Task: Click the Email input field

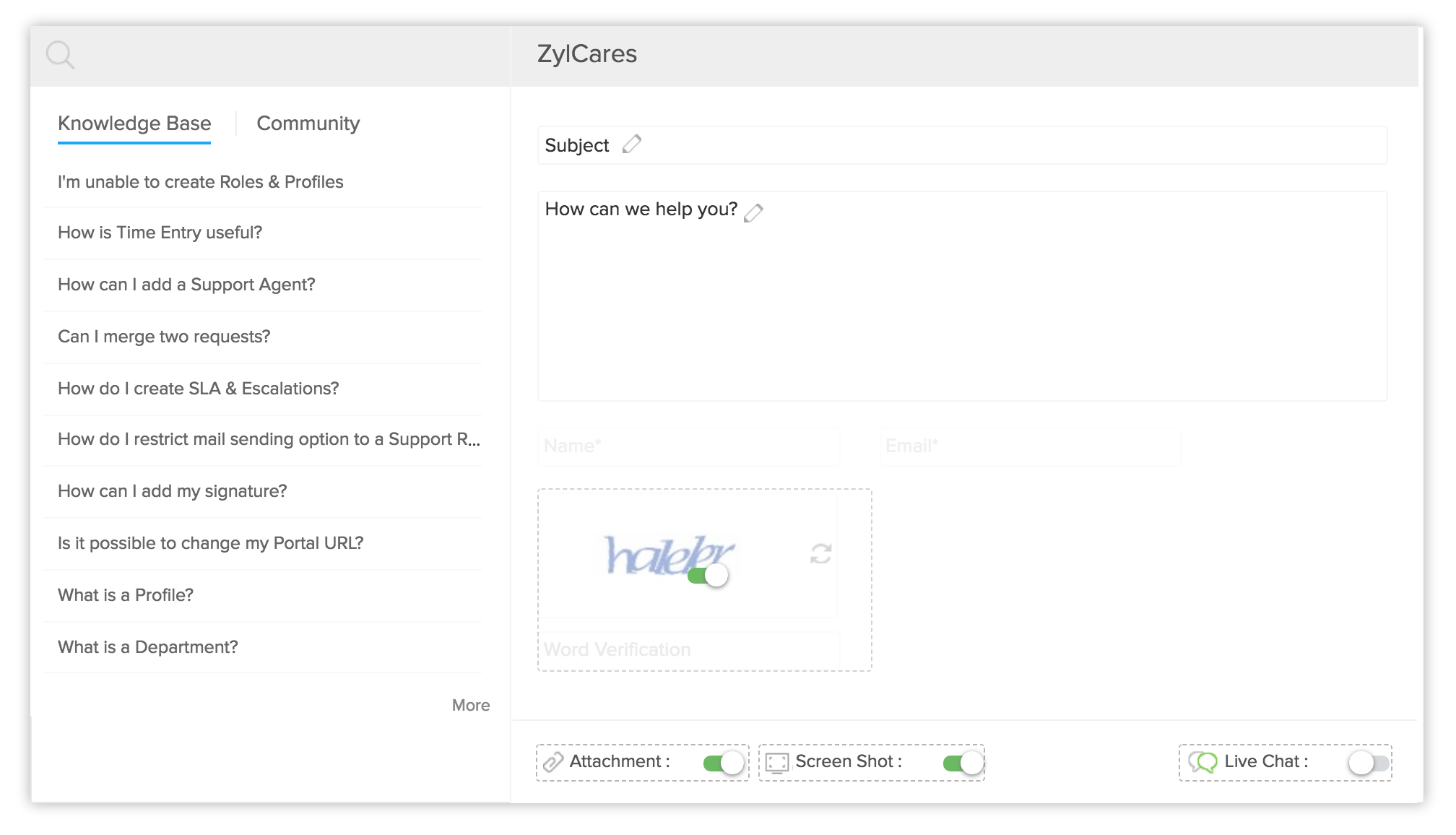Action: click(x=1029, y=446)
